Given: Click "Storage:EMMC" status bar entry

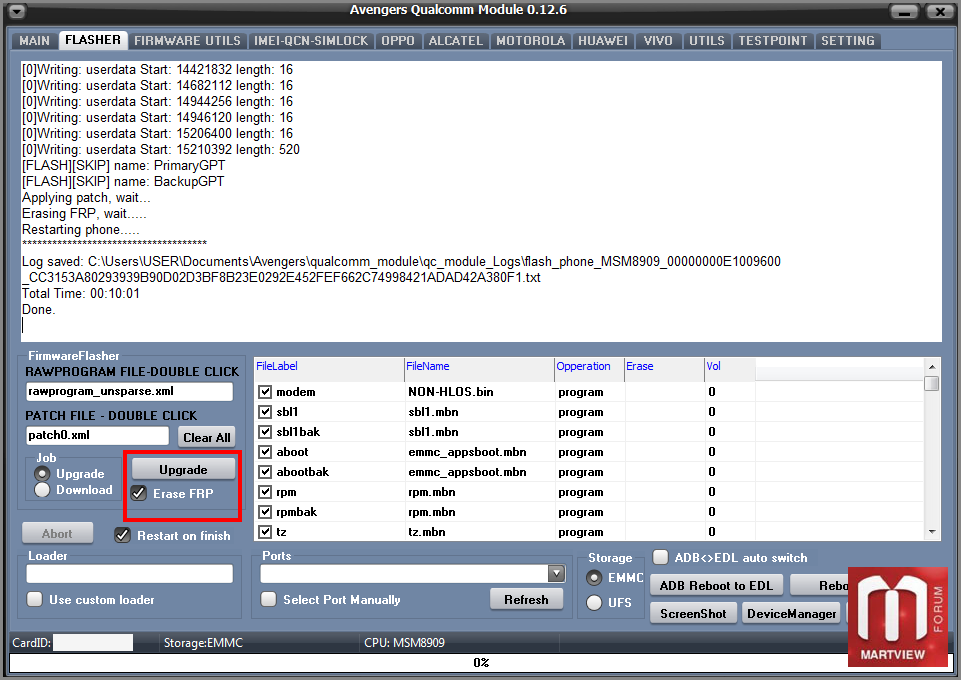Looking at the screenshot, I should pyautogui.click(x=203, y=643).
